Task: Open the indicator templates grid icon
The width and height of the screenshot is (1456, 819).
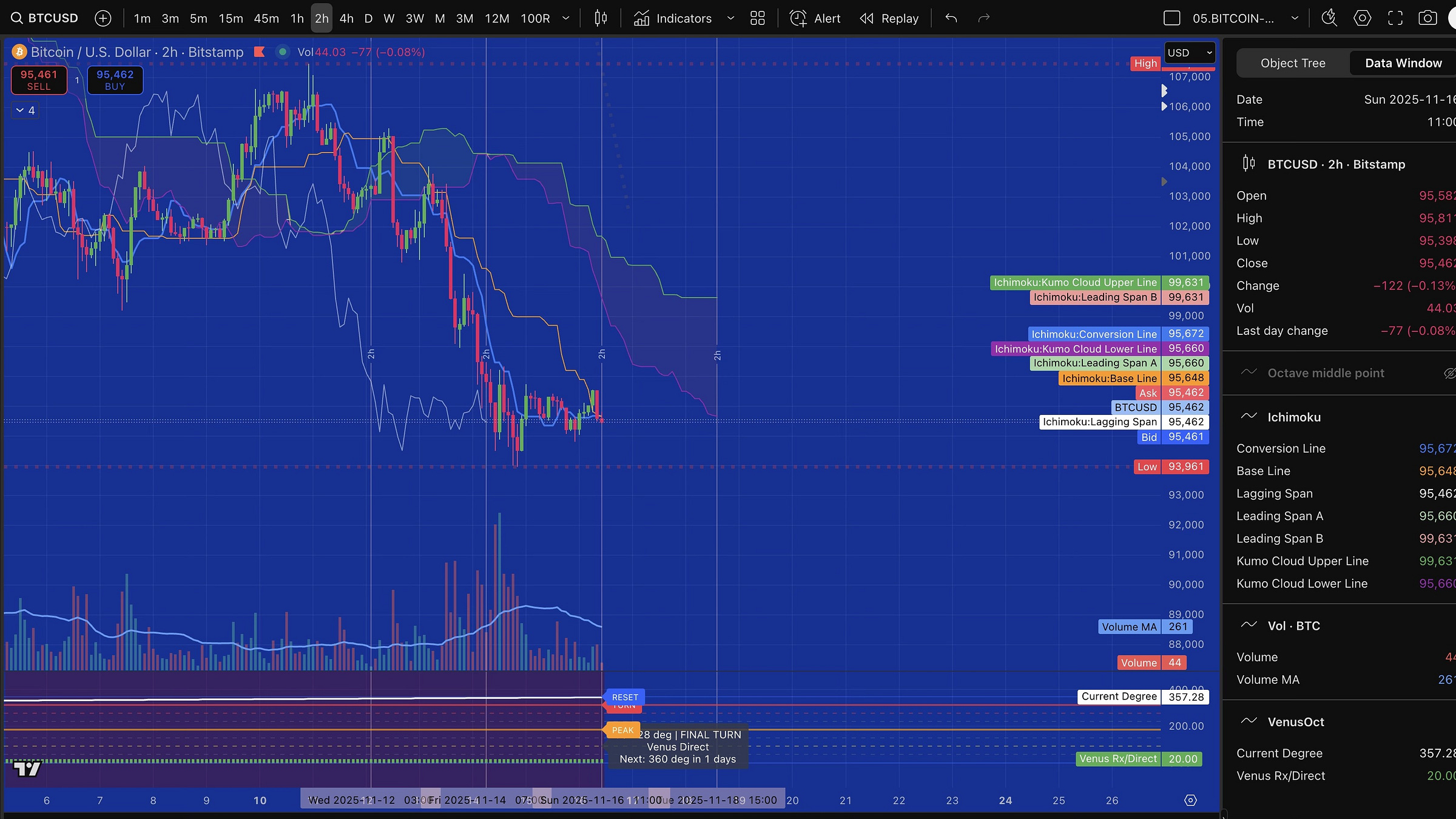Action: pyautogui.click(x=757, y=18)
